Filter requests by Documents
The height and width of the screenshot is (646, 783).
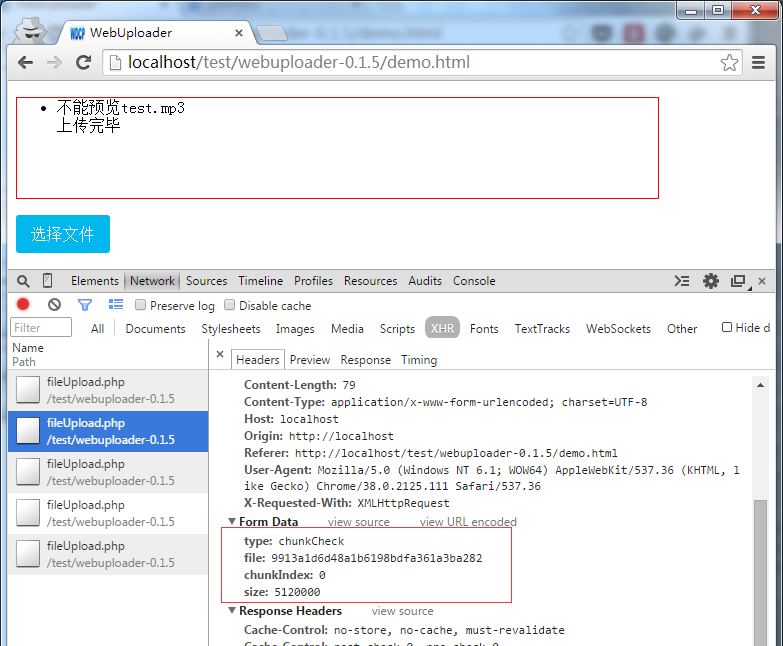coord(155,328)
